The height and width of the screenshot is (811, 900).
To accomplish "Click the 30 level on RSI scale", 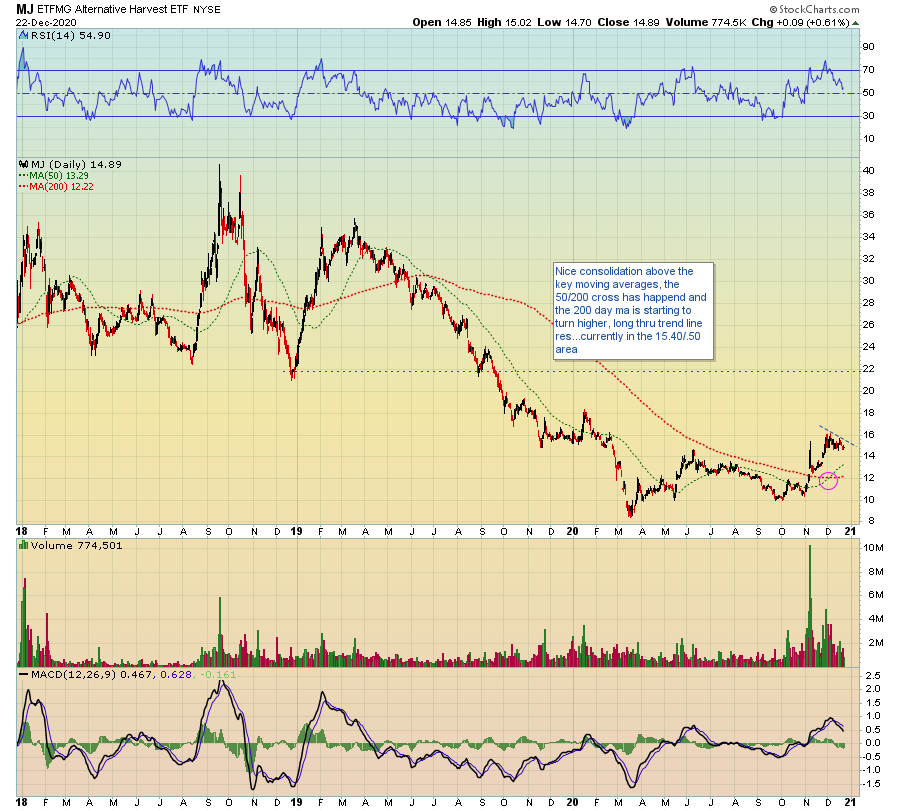I will coord(868,116).
